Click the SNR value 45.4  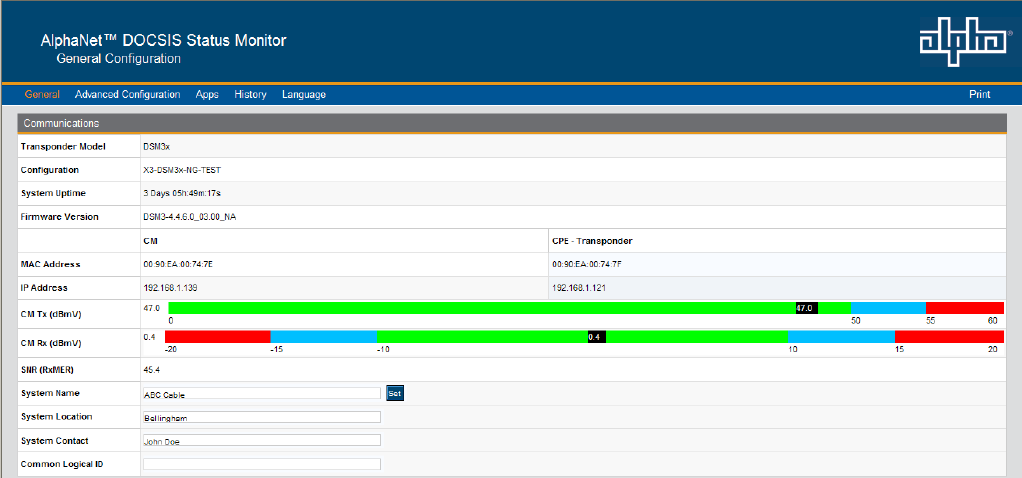[x=152, y=370]
